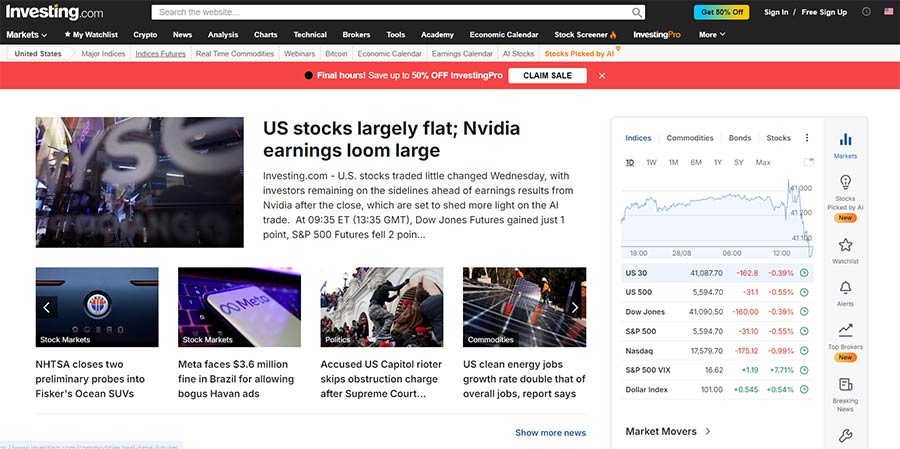Click the Investing.com logo
Viewport: 900px width, 449px height.
point(55,11)
